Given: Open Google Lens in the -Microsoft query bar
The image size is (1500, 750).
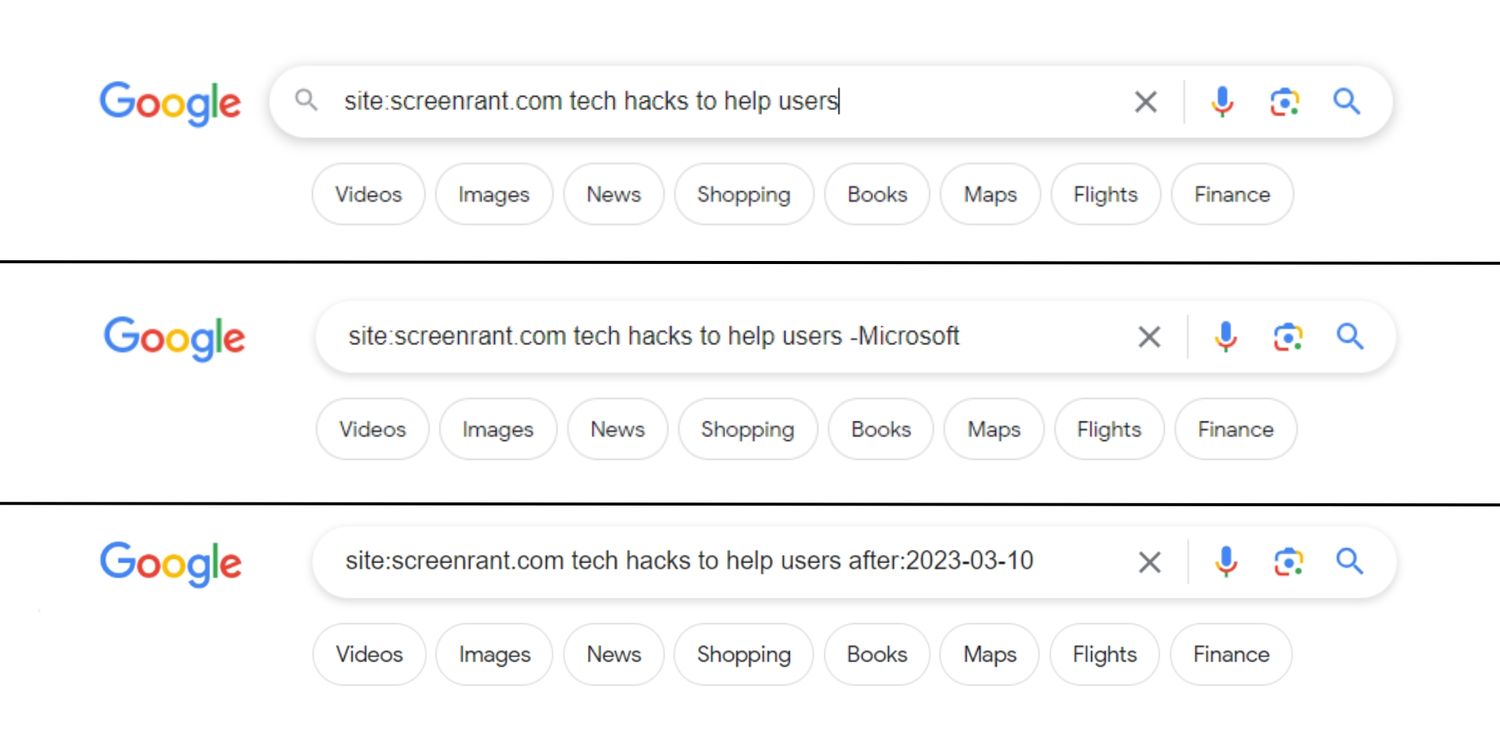Looking at the screenshot, I should [x=1288, y=337].
